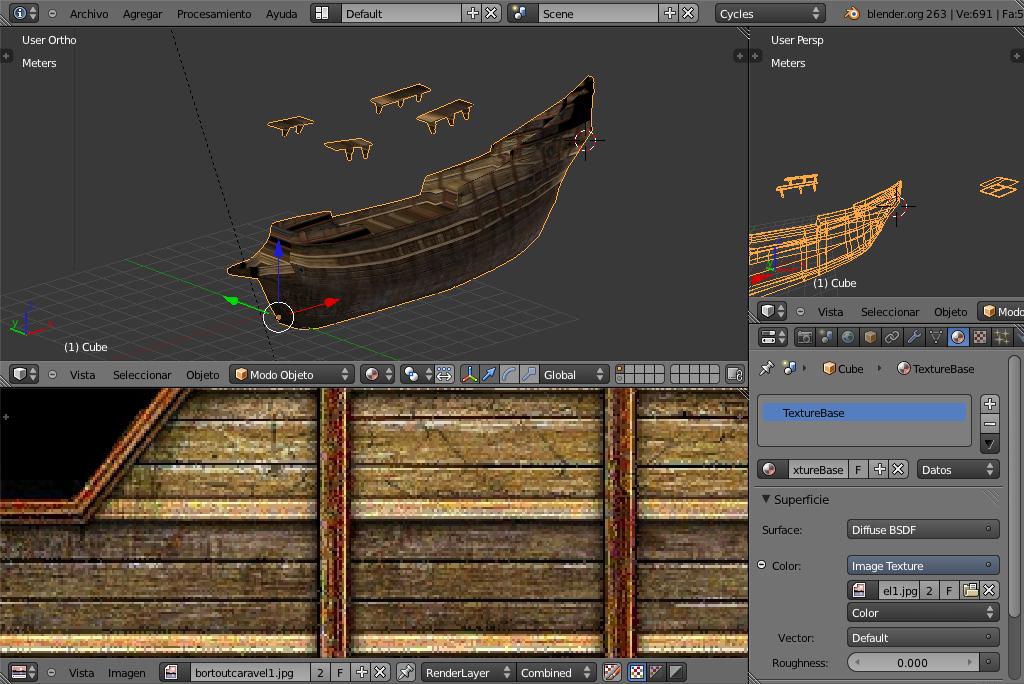Toggle the 3D manipulator axes widget
The image size is (1024, 684).
click(469, 374)
